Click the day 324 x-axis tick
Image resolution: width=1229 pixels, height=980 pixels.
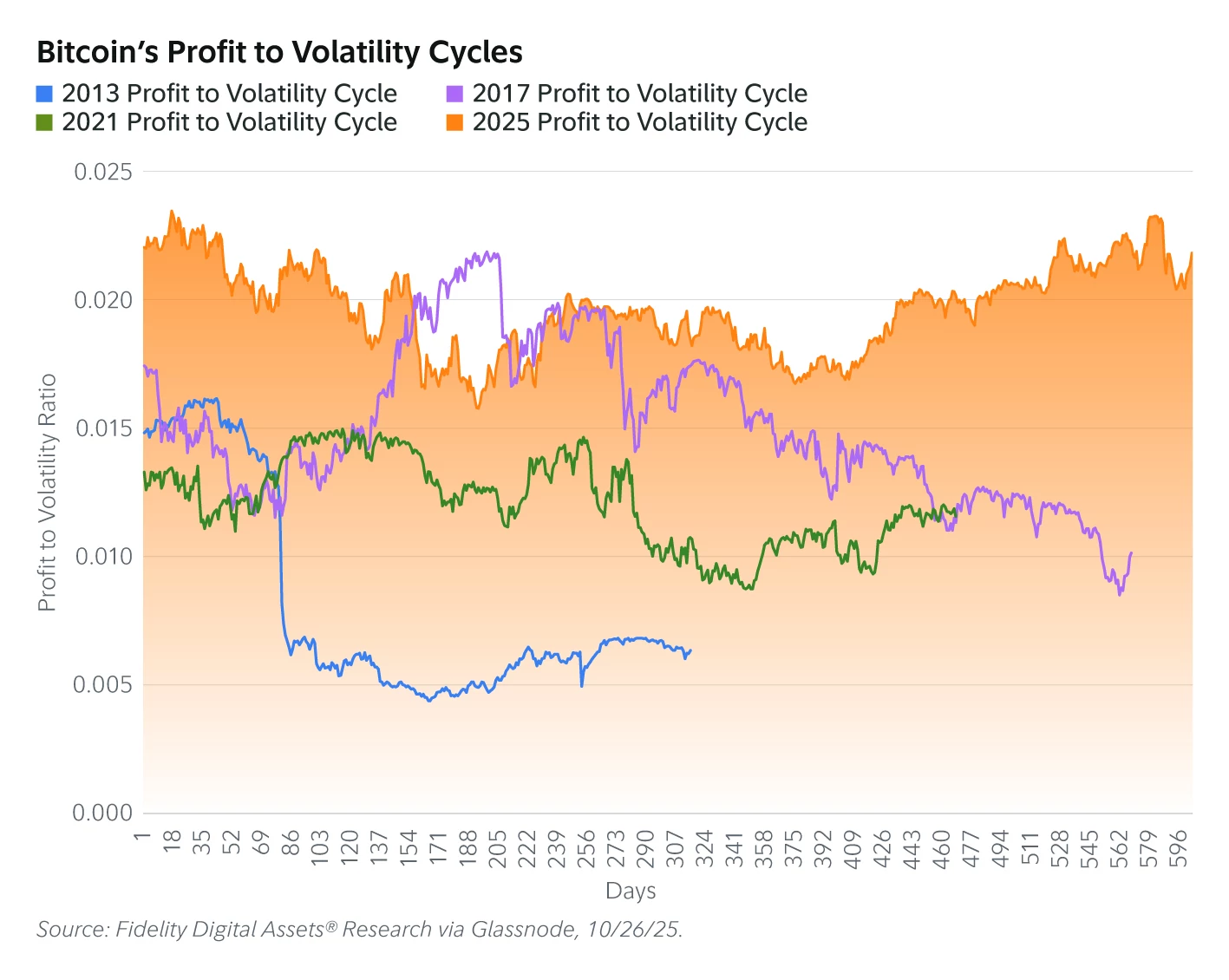(705, 849)
